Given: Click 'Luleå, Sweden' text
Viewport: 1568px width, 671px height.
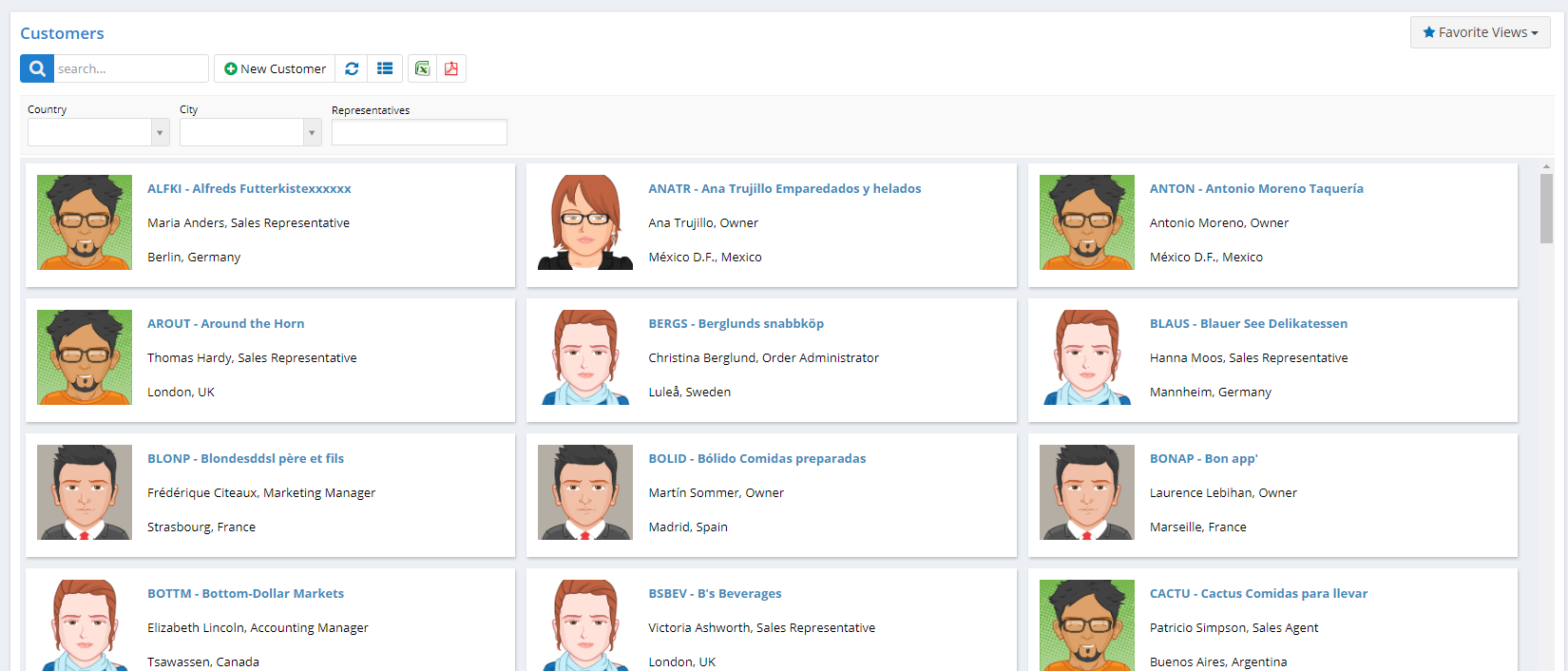Looking at the screenshot, I should (x=690, y=392).
